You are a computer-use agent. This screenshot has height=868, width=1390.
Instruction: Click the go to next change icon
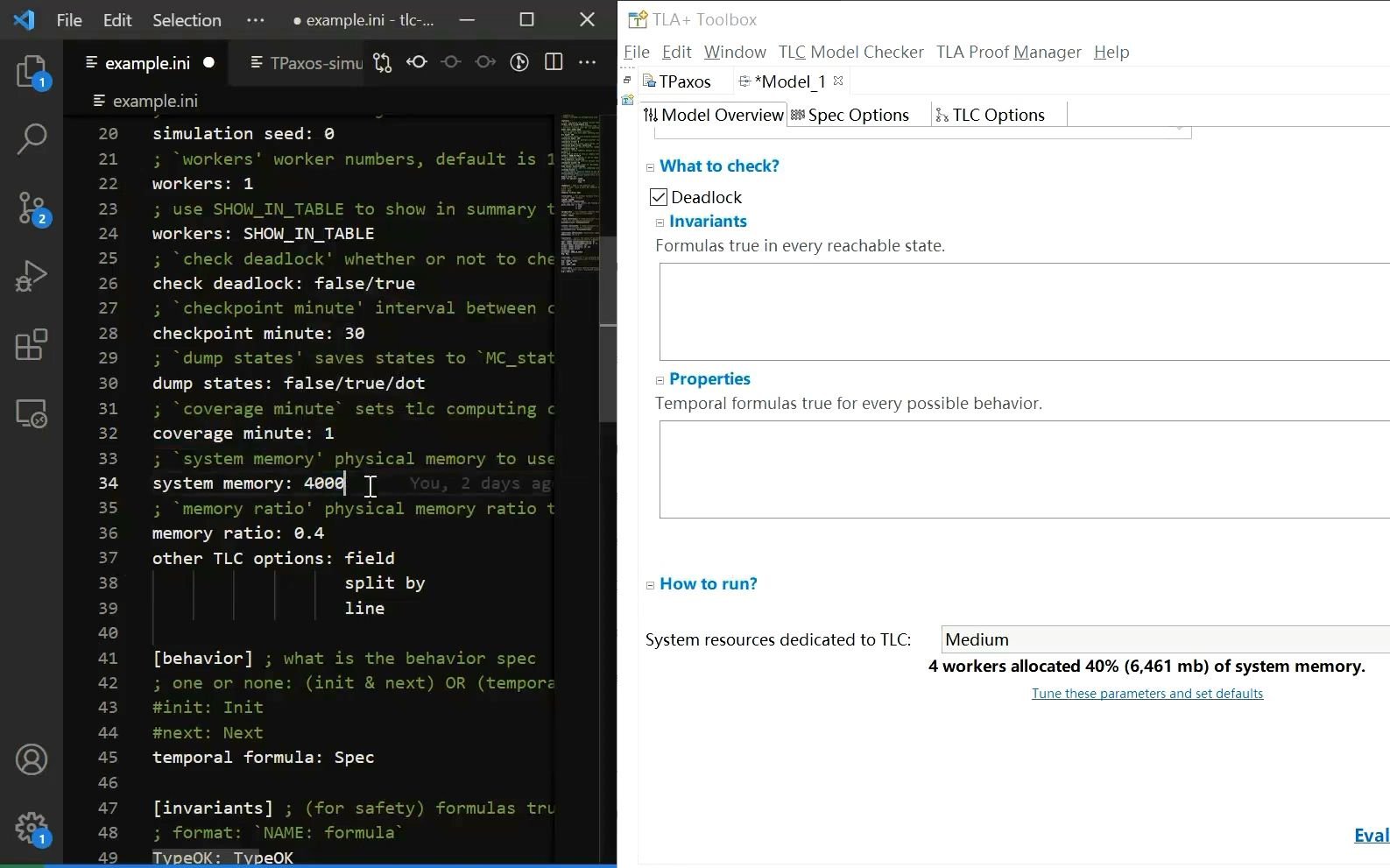tap(485, 62)
